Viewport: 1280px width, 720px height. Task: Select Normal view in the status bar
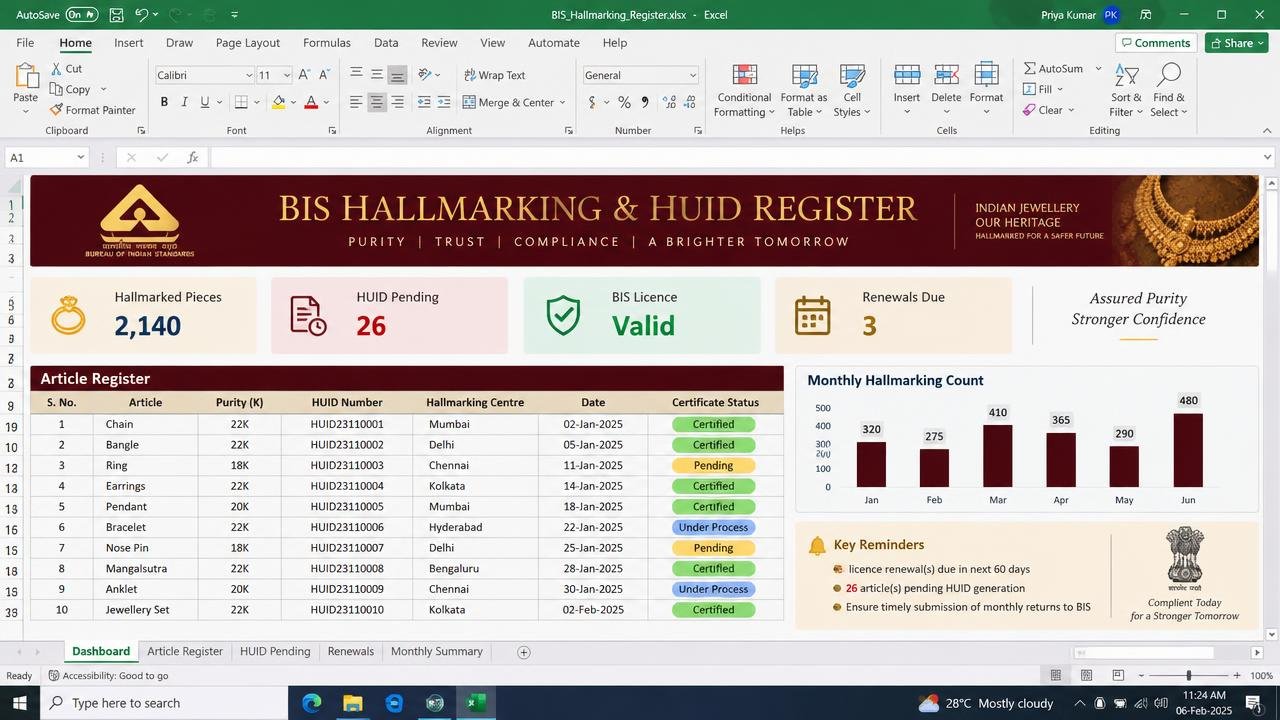[1055, 676]
